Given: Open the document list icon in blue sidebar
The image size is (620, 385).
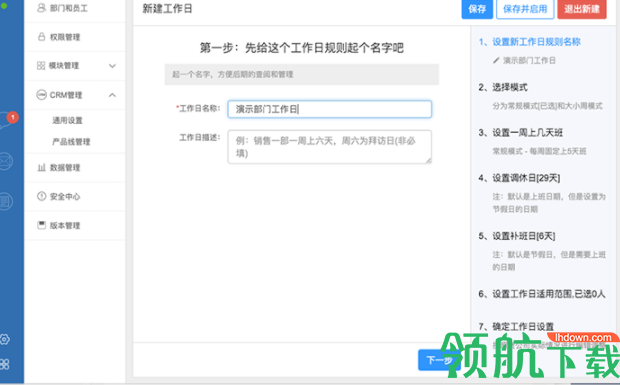Looking at the screenshot, I should (6, 202).
